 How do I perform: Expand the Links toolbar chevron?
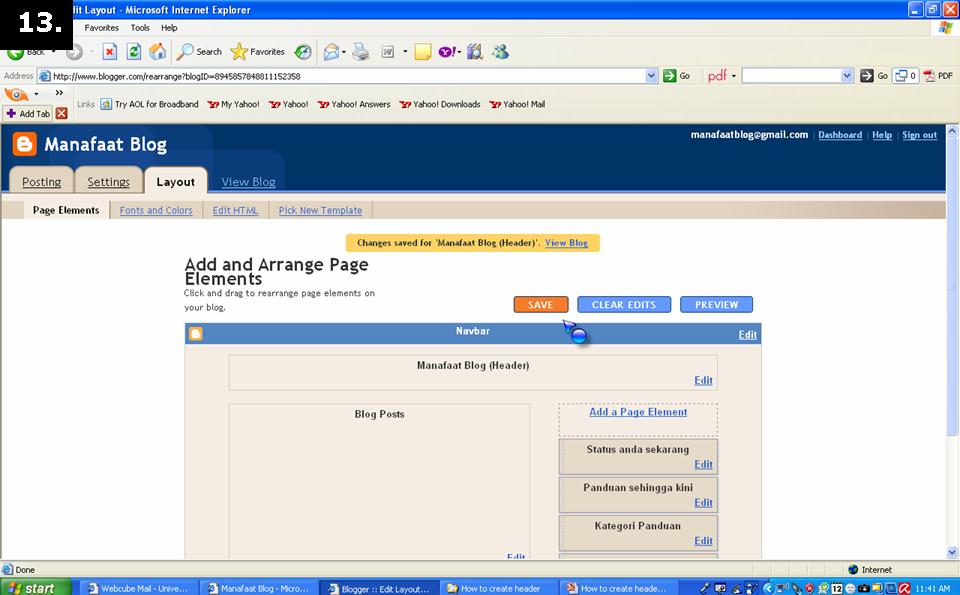click(59, 93)
